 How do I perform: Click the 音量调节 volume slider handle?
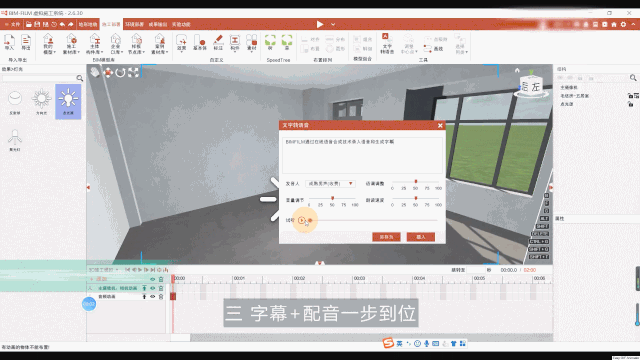coord(333,198)
